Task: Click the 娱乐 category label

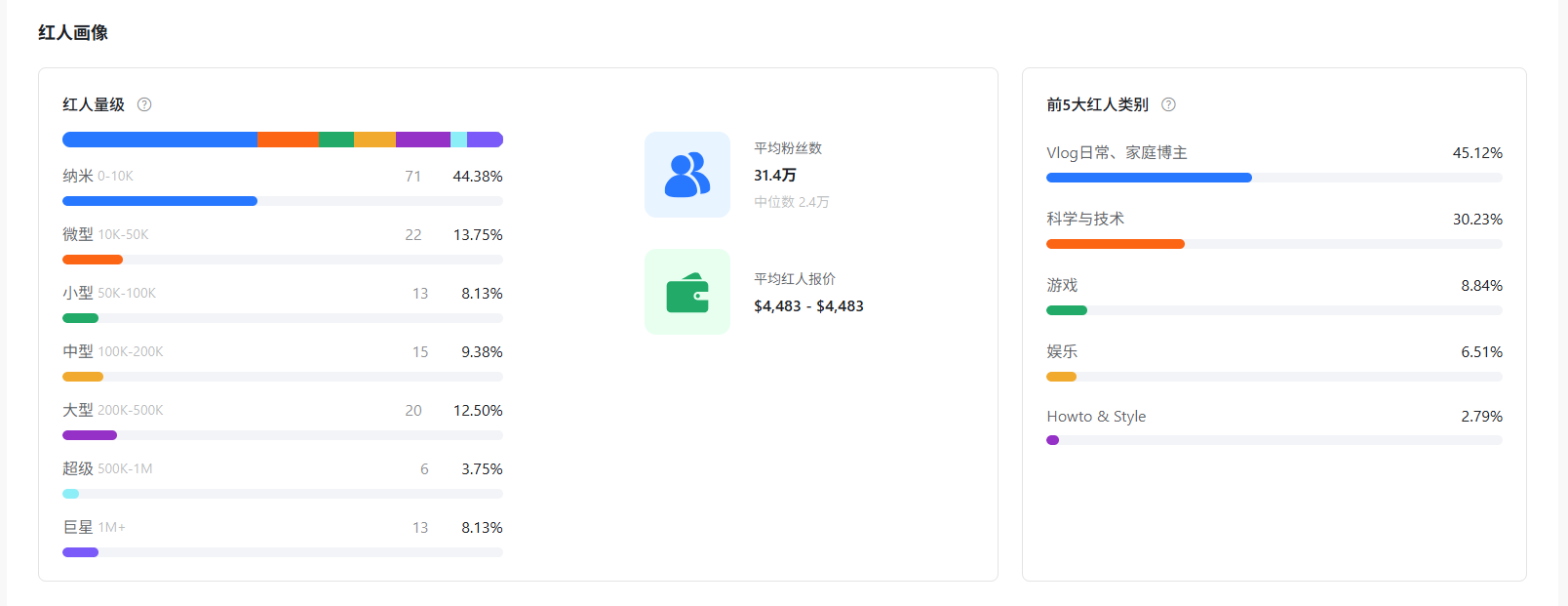Action: (x=1062, y=351)
